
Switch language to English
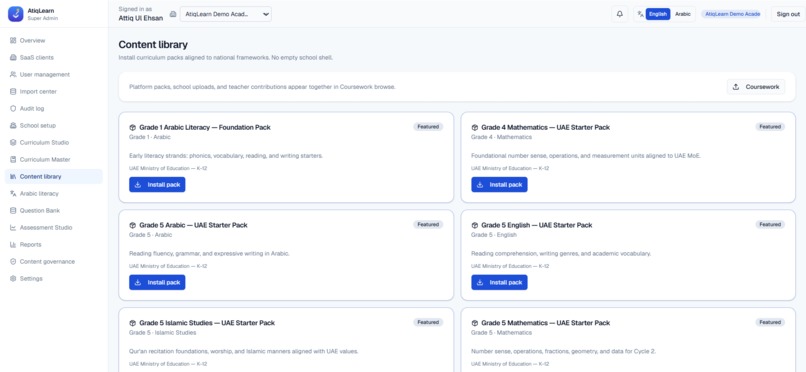[x=657, y=14]
